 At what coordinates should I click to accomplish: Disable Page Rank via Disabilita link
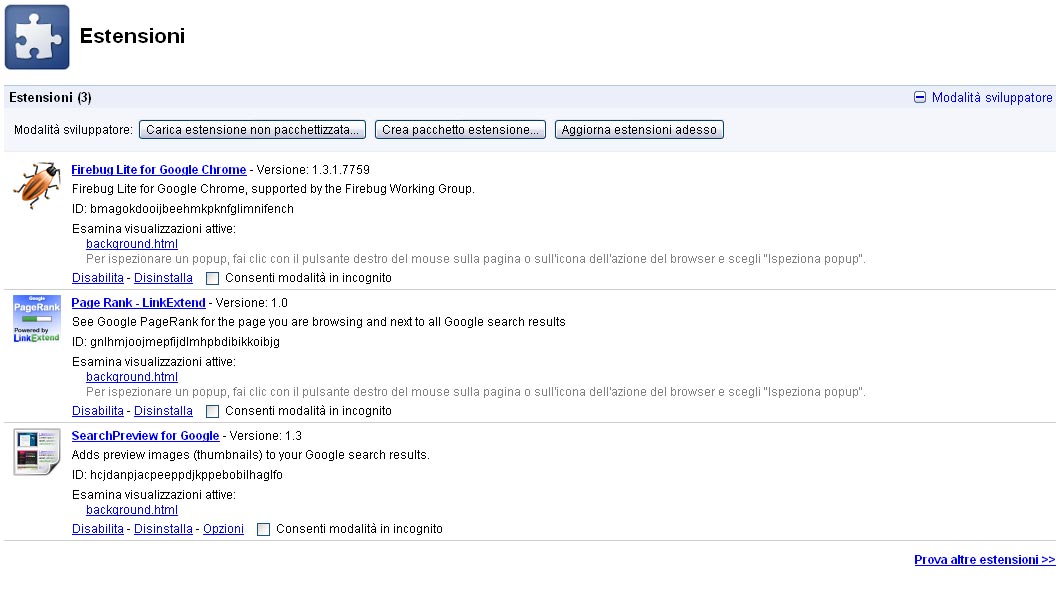pyautogui.click(x=98, y=411)
